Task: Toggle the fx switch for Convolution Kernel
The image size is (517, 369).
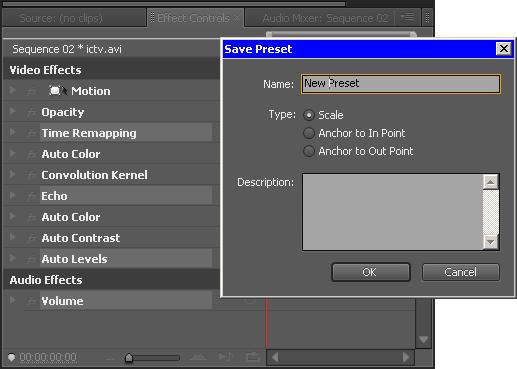Action: click(x=32, y=175)
